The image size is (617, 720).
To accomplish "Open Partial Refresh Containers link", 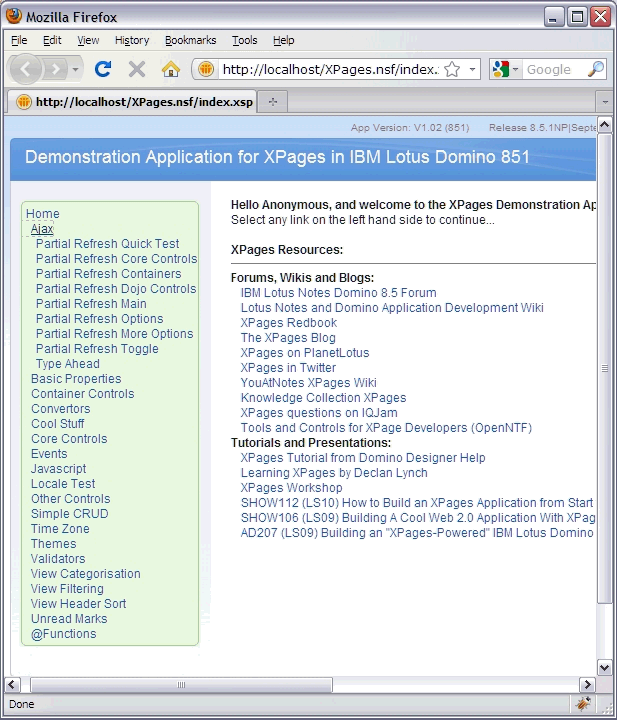I will 108,274.
